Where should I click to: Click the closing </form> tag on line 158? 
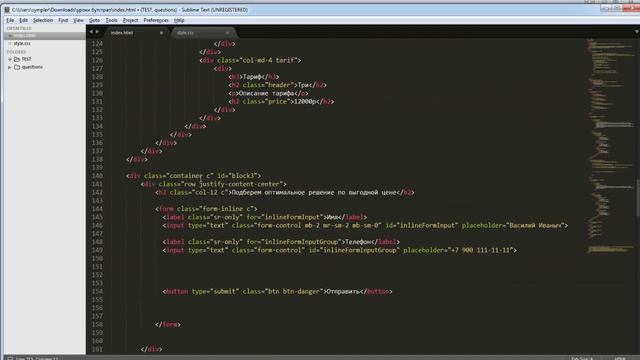[x=168, y=324]
